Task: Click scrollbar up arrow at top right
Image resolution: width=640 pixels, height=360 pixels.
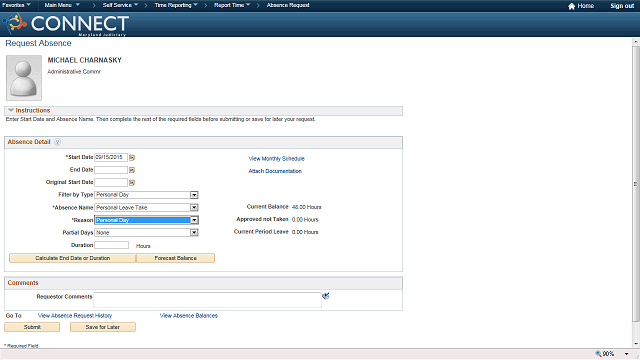Action: tap(636, 42)
